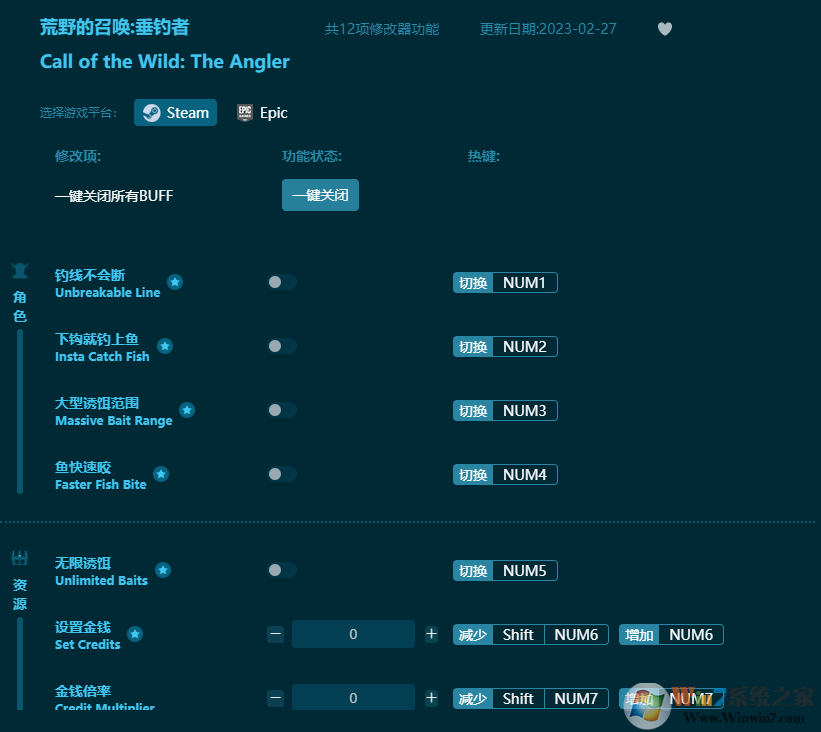Image resolution: width=821 pixels, height=732 pixels.
Task: Click the 减少 Shift NUM6 hotkey
Action: click(530, 635)
